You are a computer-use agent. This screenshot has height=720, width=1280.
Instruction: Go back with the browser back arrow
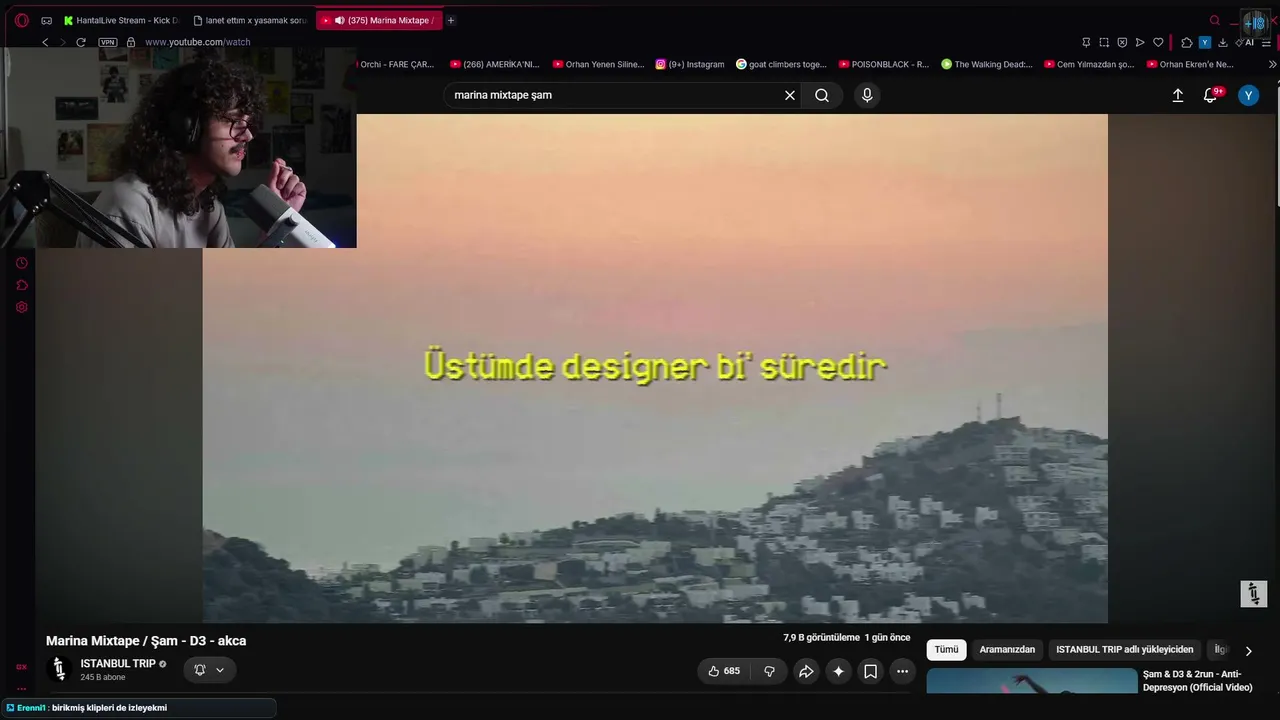pos(45,42)
